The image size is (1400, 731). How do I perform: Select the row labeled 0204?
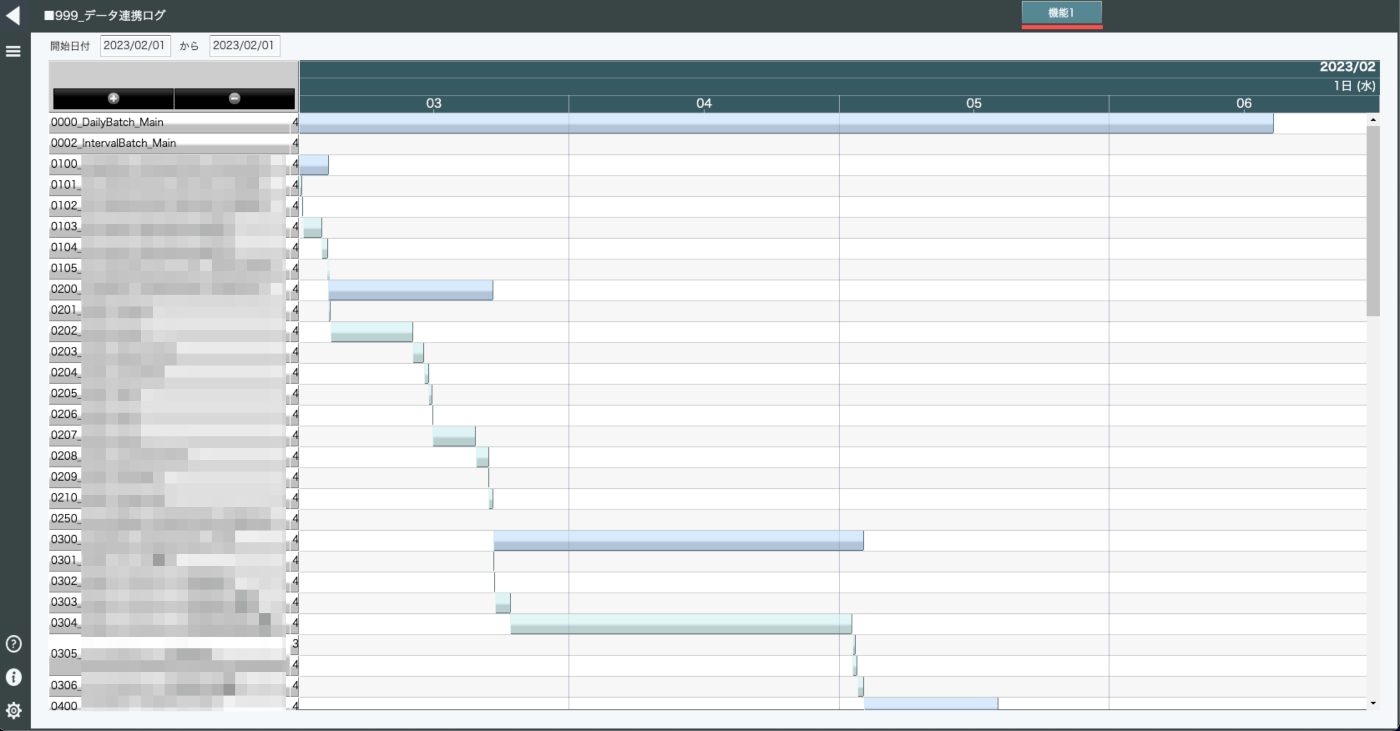pyautogui.click(x=168, y=373)
